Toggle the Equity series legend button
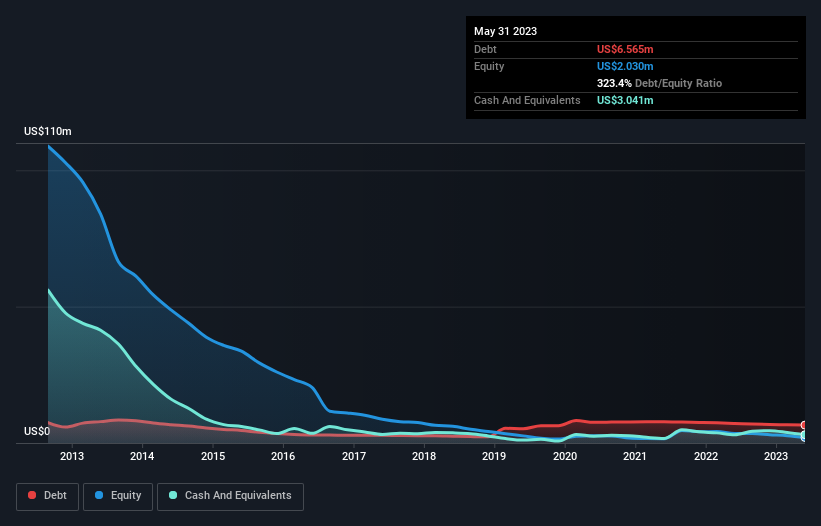821x526 pixels. coord(118,496)
